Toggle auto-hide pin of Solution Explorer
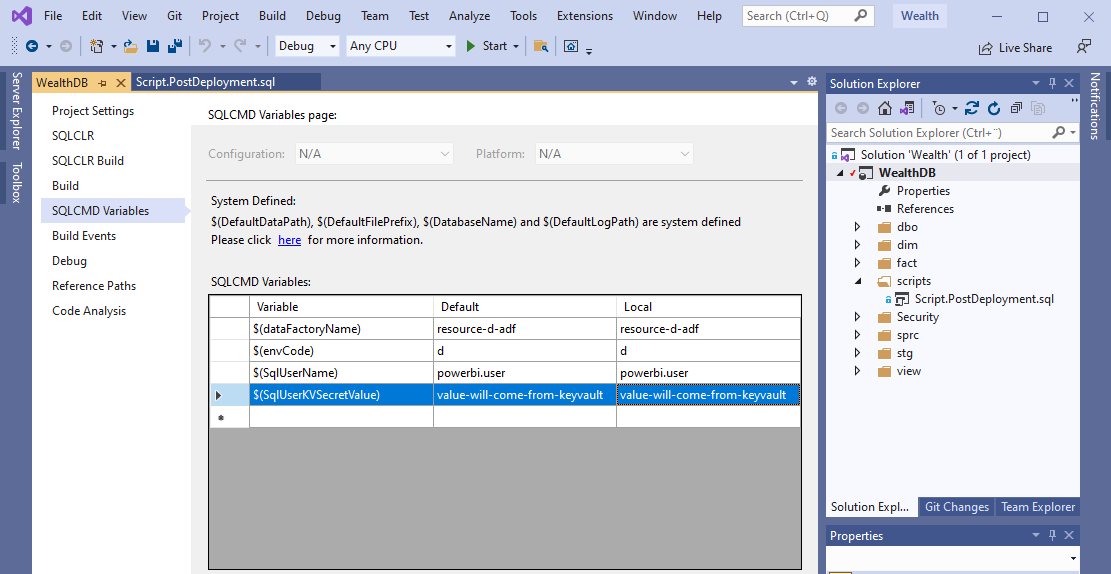 (1052, 83)
